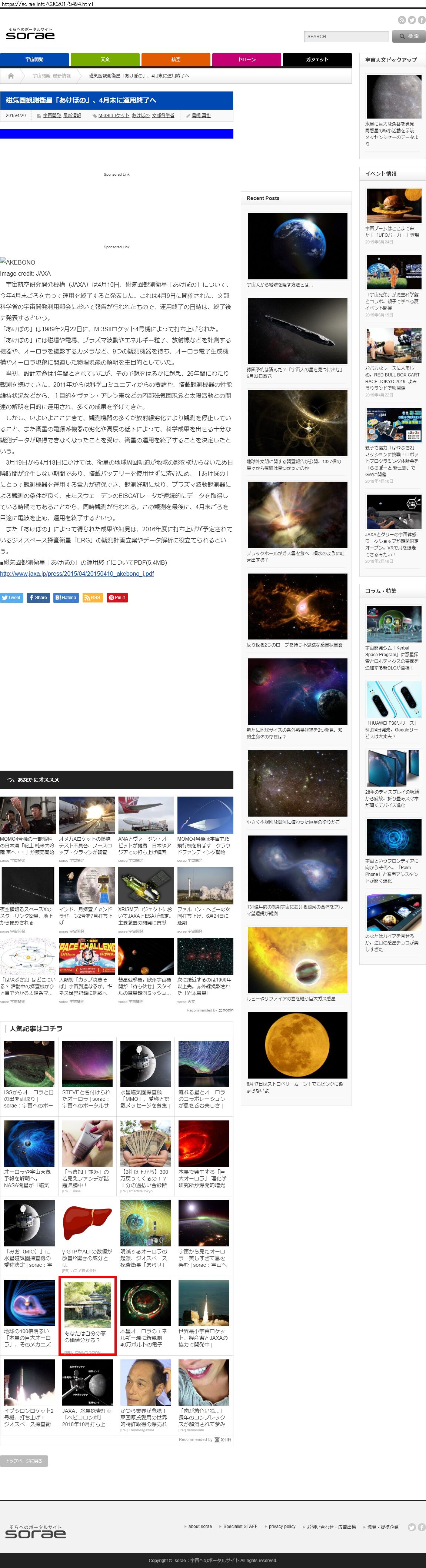Open the Oumuamua asteroid thumbnail in Recent Posts
This screenshot has width=426, height=1568.
point(297,331)
